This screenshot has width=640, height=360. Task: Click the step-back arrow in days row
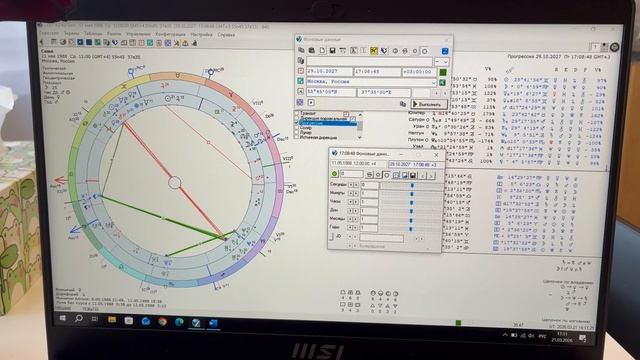click(350, 211)
